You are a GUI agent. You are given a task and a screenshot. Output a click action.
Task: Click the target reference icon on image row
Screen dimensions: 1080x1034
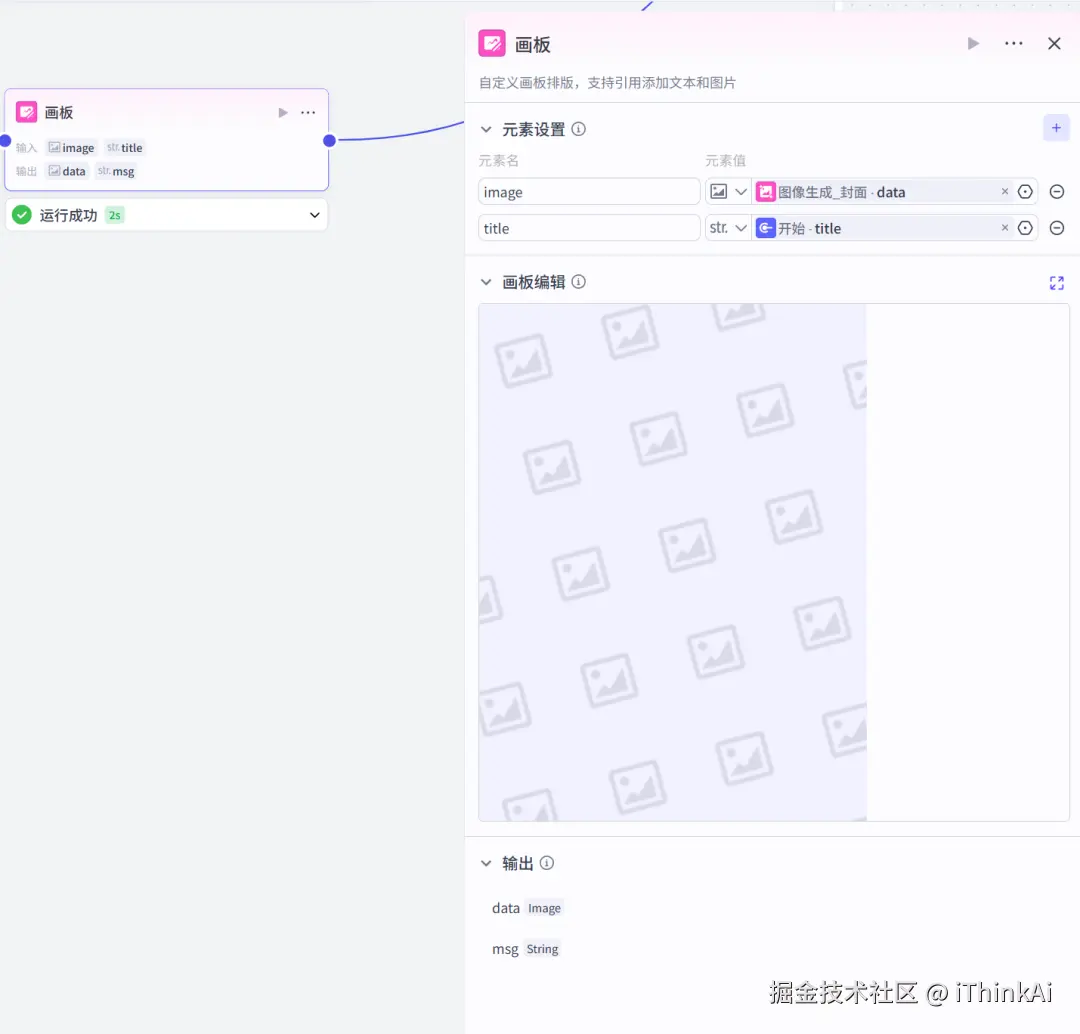(1024, 191)
